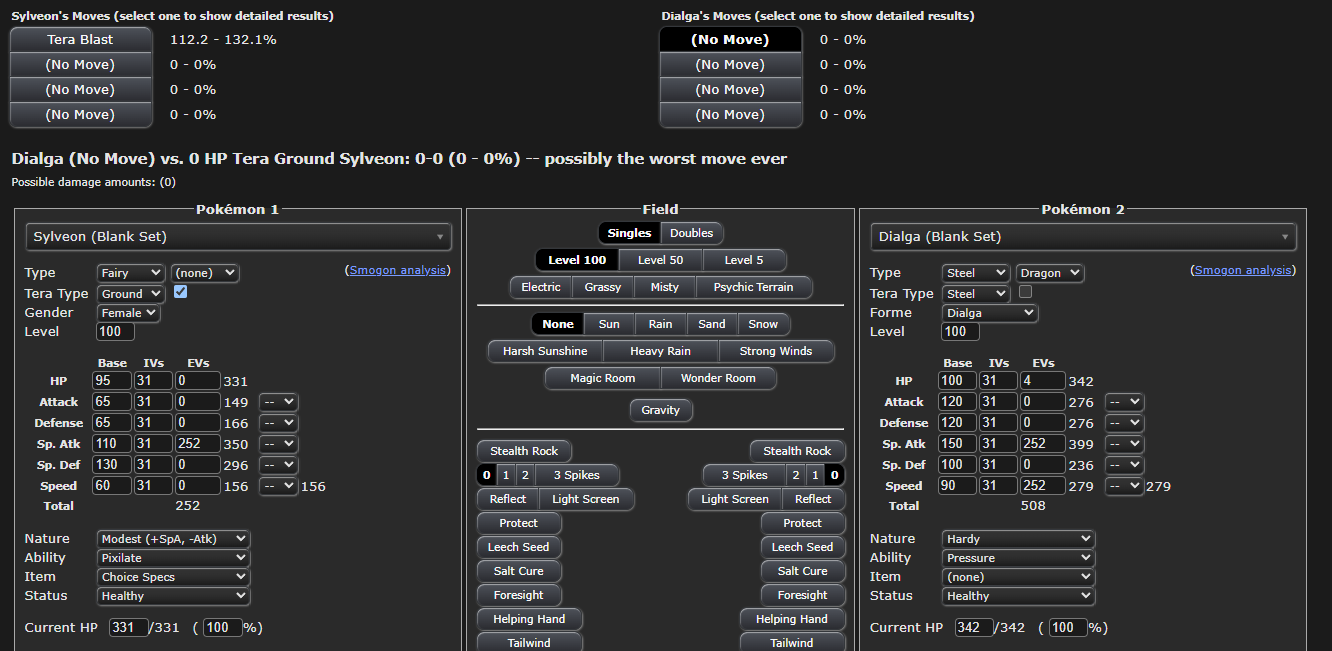Choose Level 50 option

point(661,260)
